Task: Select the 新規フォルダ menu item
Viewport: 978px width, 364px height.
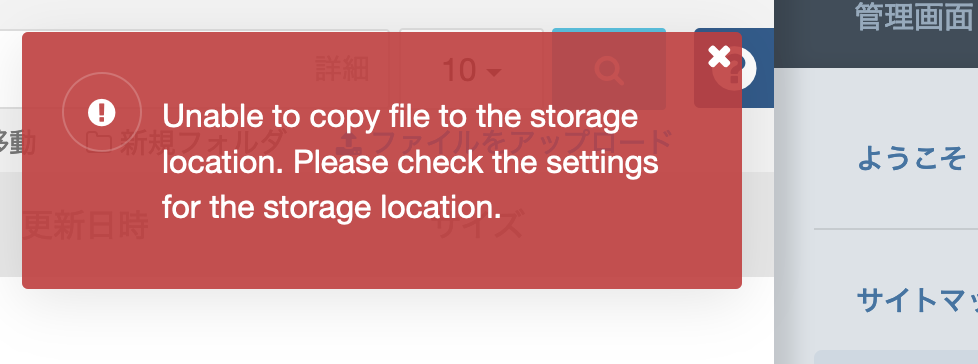Action: [187, 143]
